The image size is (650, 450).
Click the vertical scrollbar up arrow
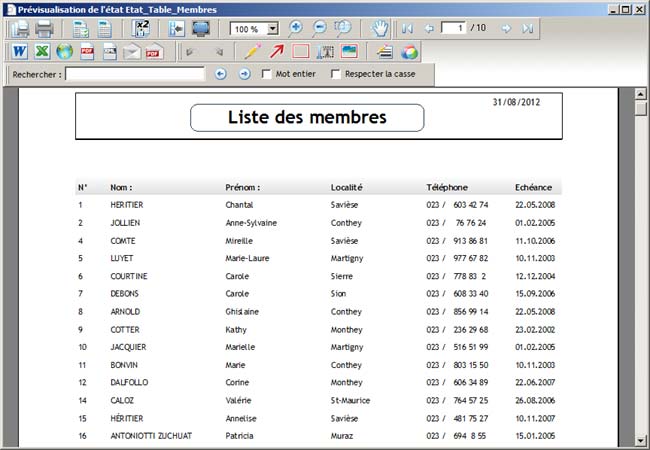point(641,94)
